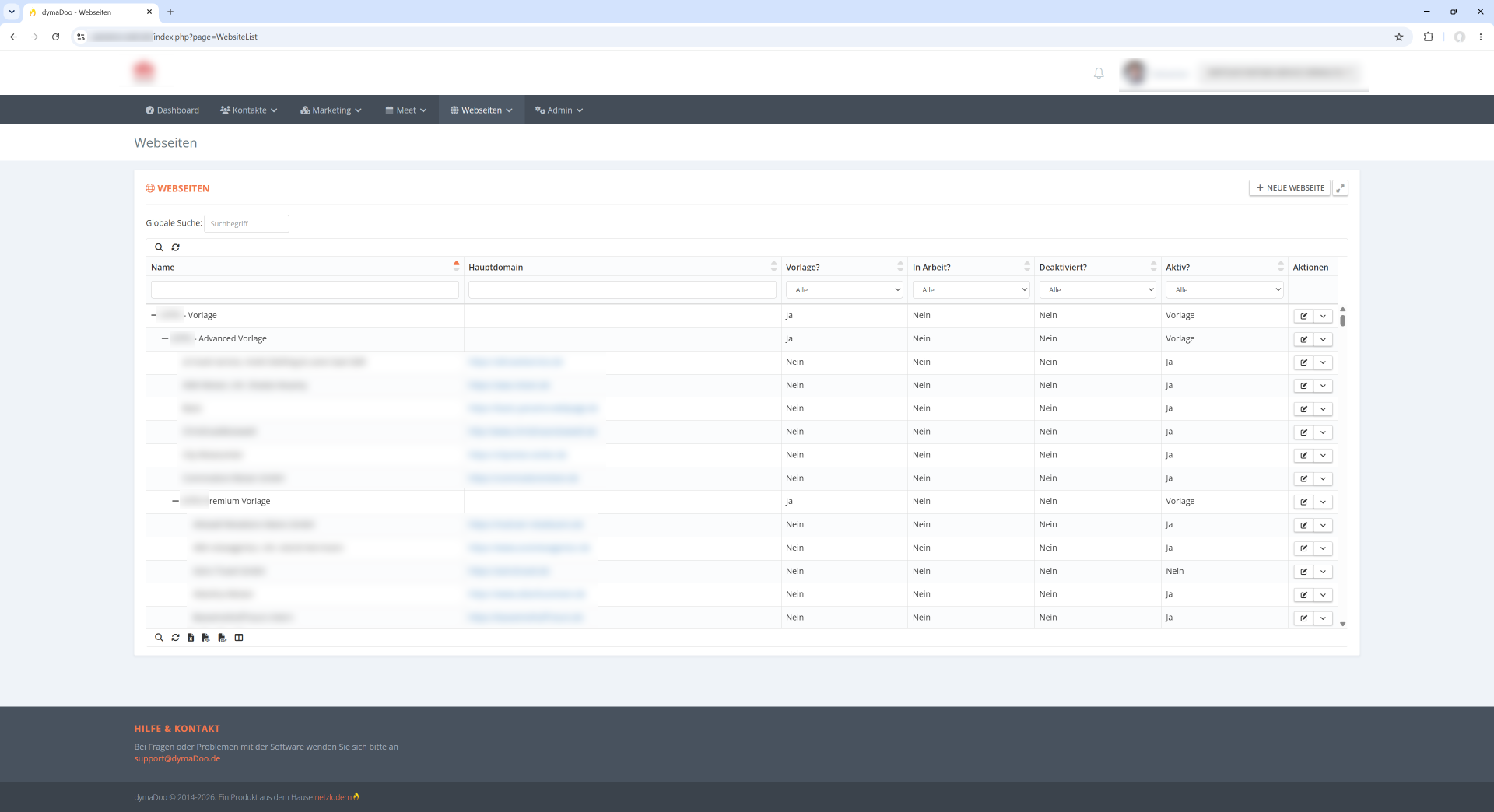Click the reload icon above the table
This screenshot has width=1494, height=812.
[x=176, y=247]
